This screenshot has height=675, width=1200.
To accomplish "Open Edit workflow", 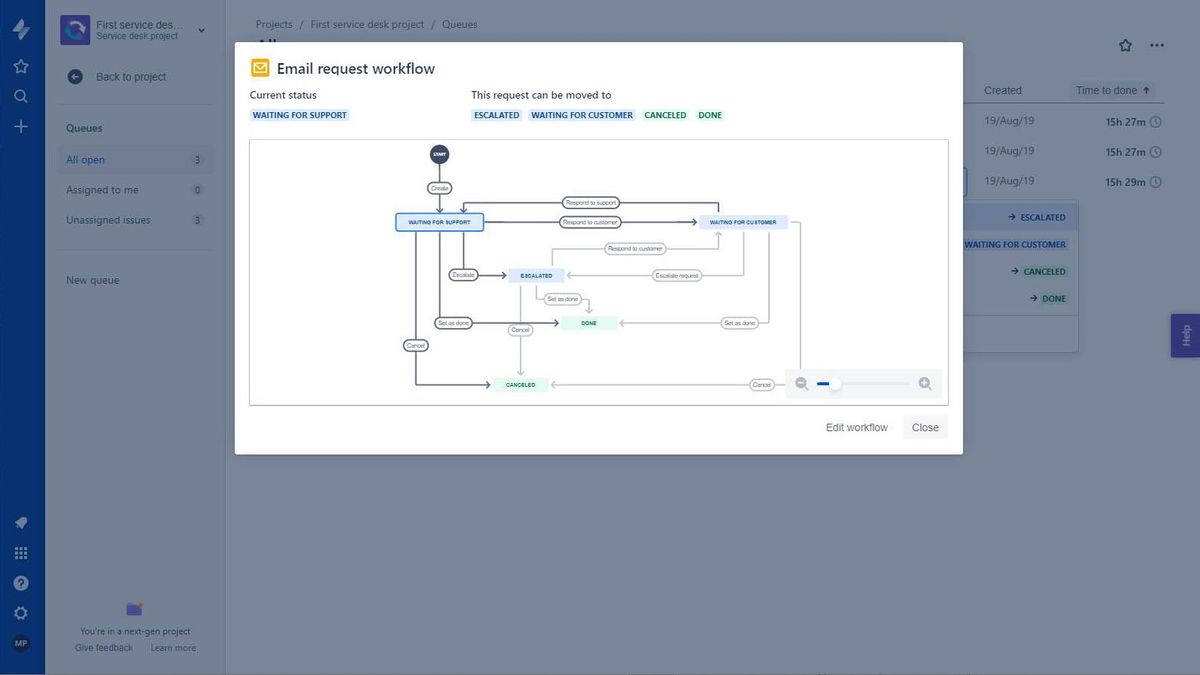I will tap(856, 427).
